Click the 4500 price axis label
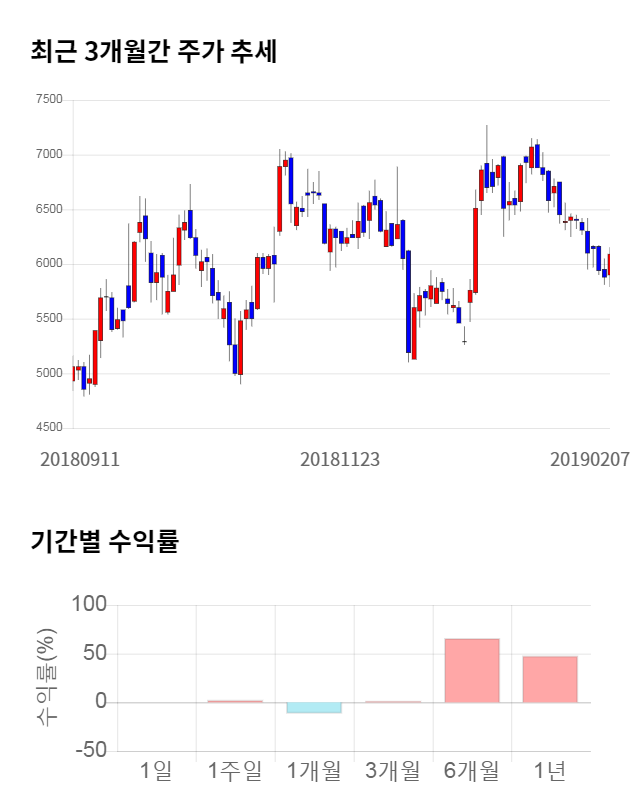640x810 pixels. tap(48, 428)
